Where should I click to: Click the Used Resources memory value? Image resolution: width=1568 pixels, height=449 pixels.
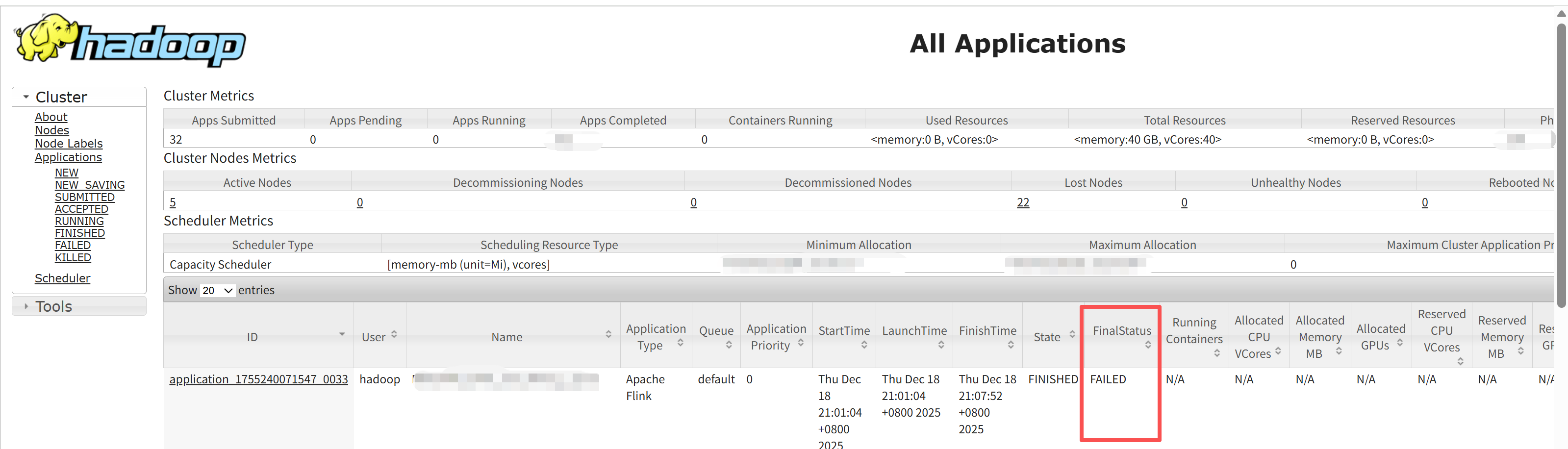(935, 139)
